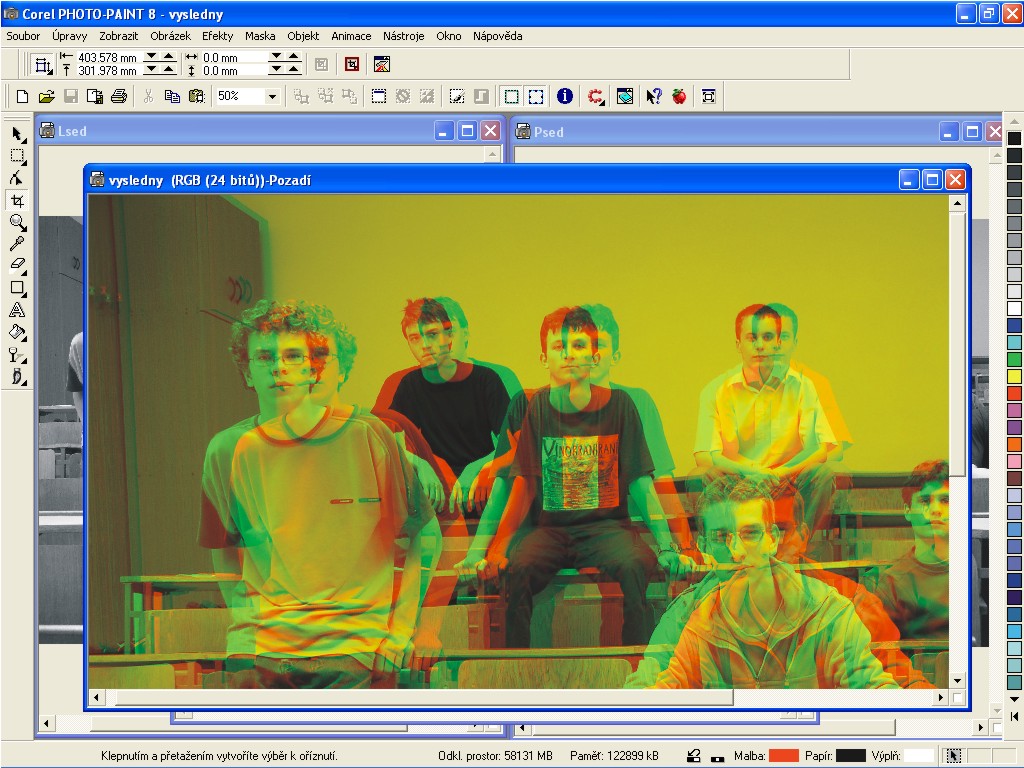Click the Malba red paint swatch

(x=784, y=756)
